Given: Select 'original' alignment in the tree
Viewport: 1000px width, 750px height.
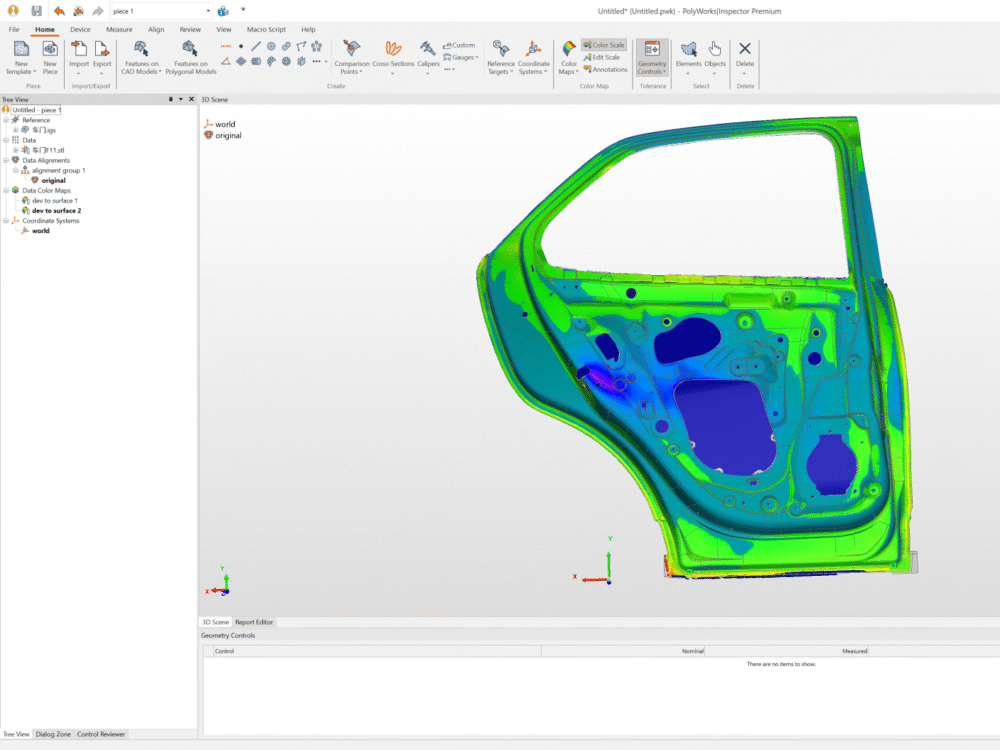Looking at the screenshot, I should pos(54,180).
